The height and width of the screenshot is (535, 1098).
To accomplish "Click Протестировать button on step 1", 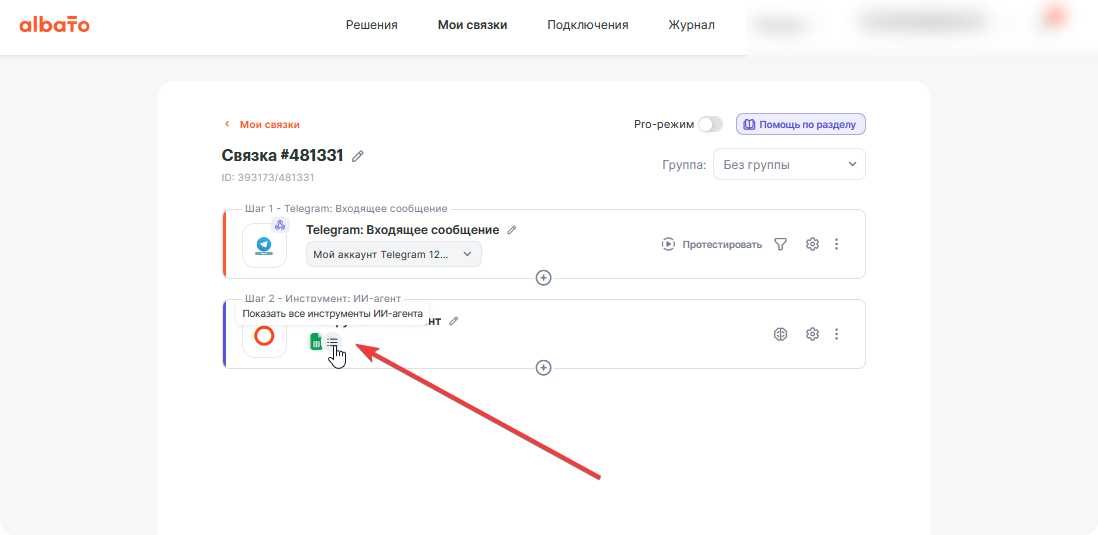I will click(x=711, y=244).
